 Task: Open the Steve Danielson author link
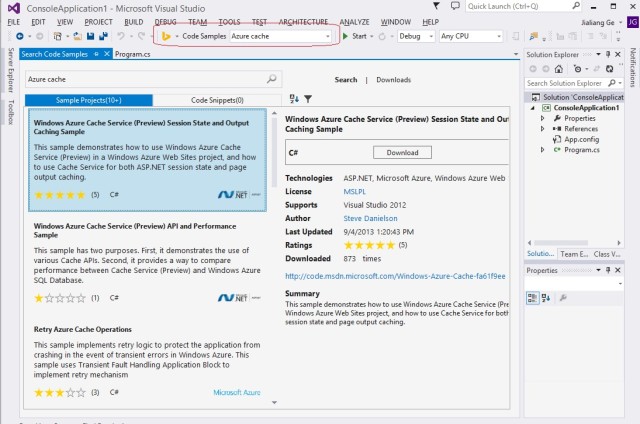[370, 219]
